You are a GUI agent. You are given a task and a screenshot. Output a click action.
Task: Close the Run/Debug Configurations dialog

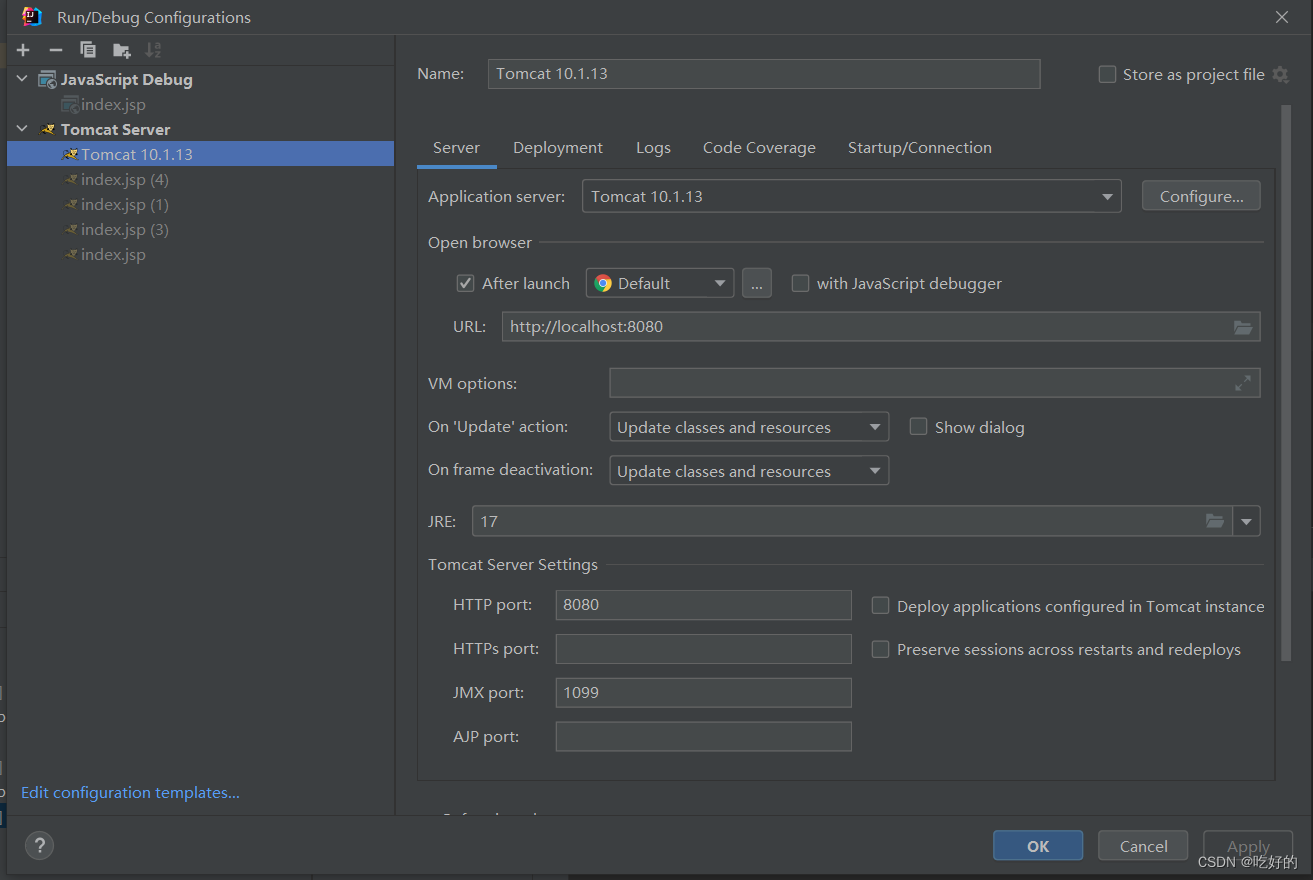pos(1282,17)
